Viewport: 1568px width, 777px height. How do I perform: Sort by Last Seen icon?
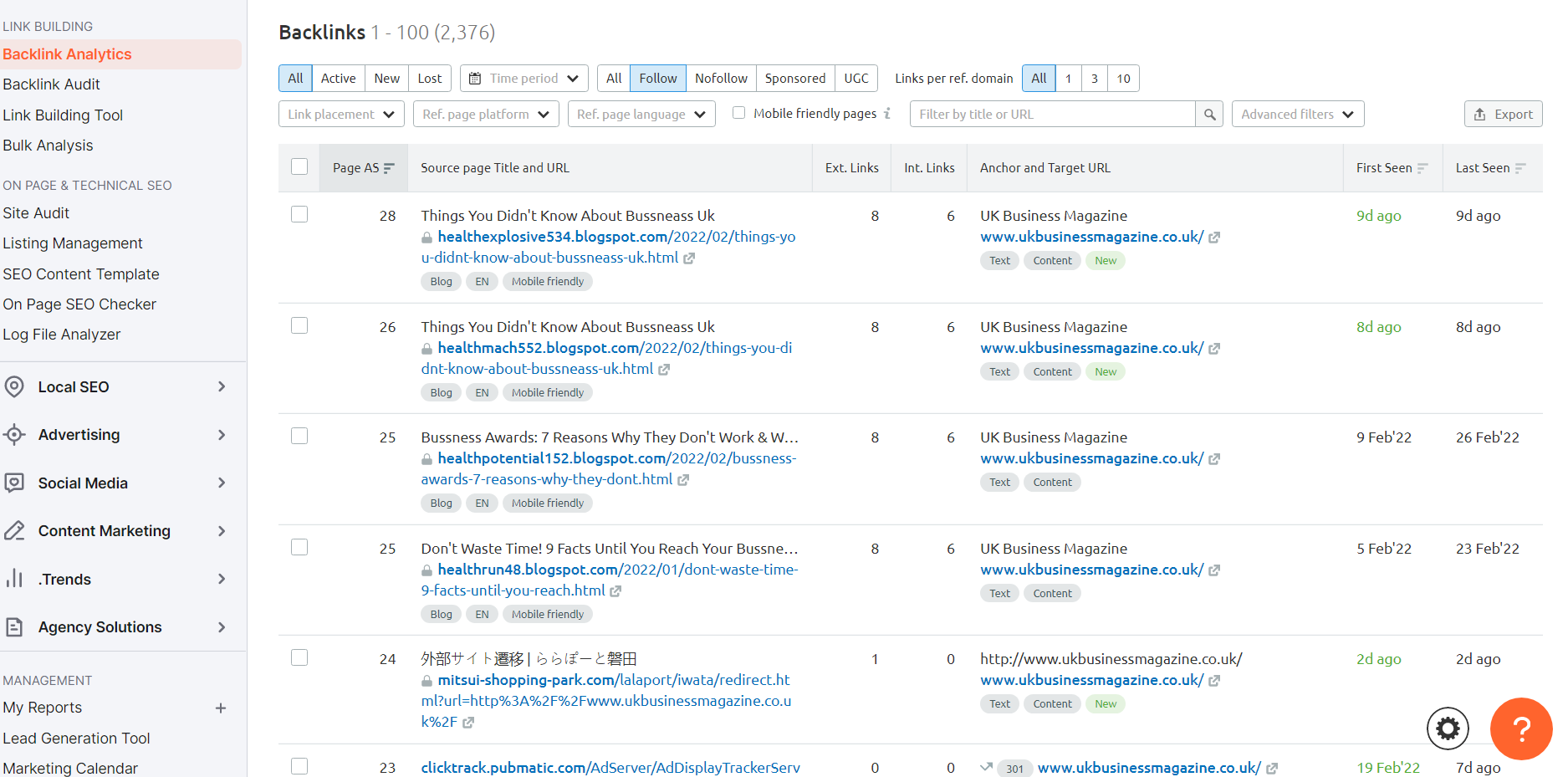1520,168
